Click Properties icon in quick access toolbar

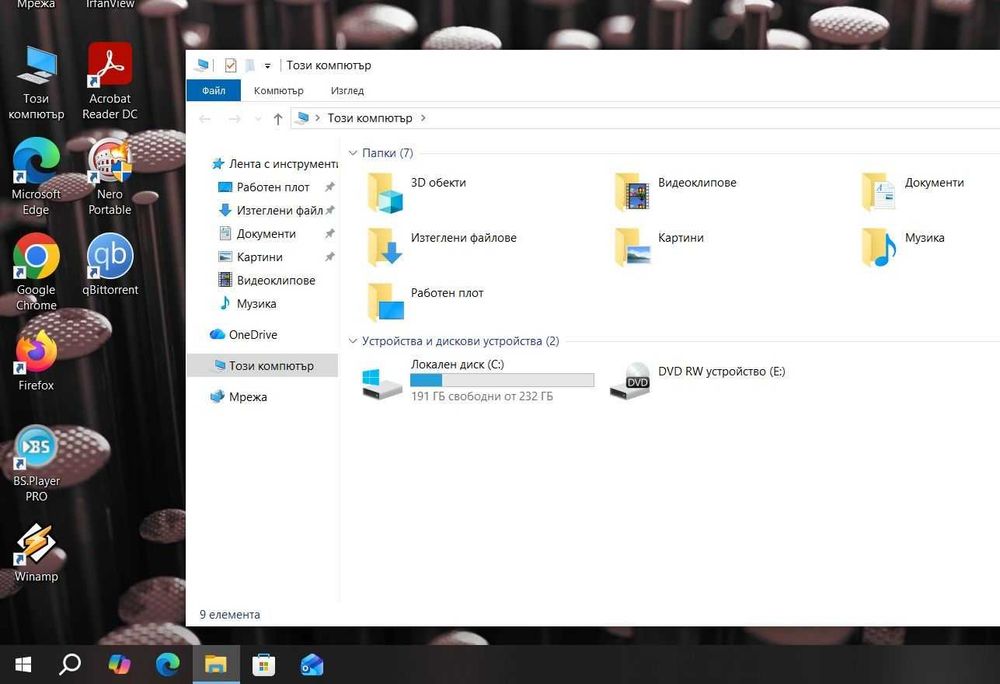[x=230, y=65]
